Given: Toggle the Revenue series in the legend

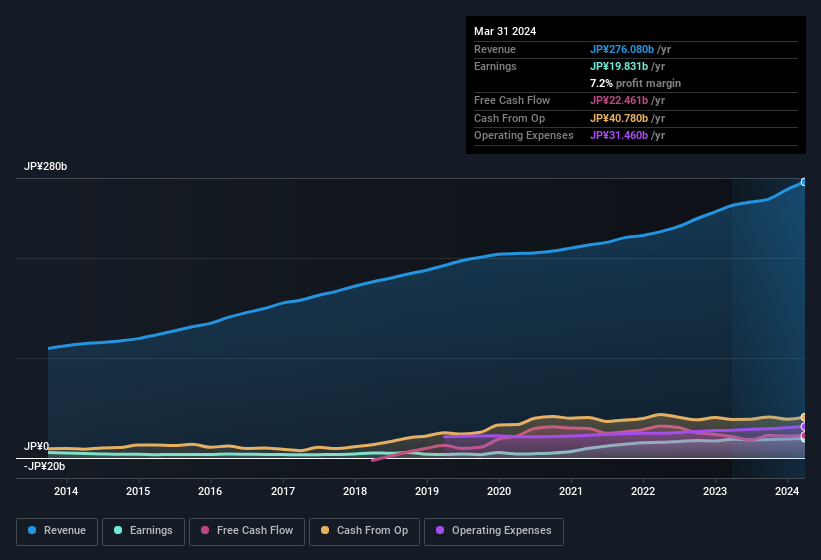Looking at the screenshot, I should click(x=57, y=531).
